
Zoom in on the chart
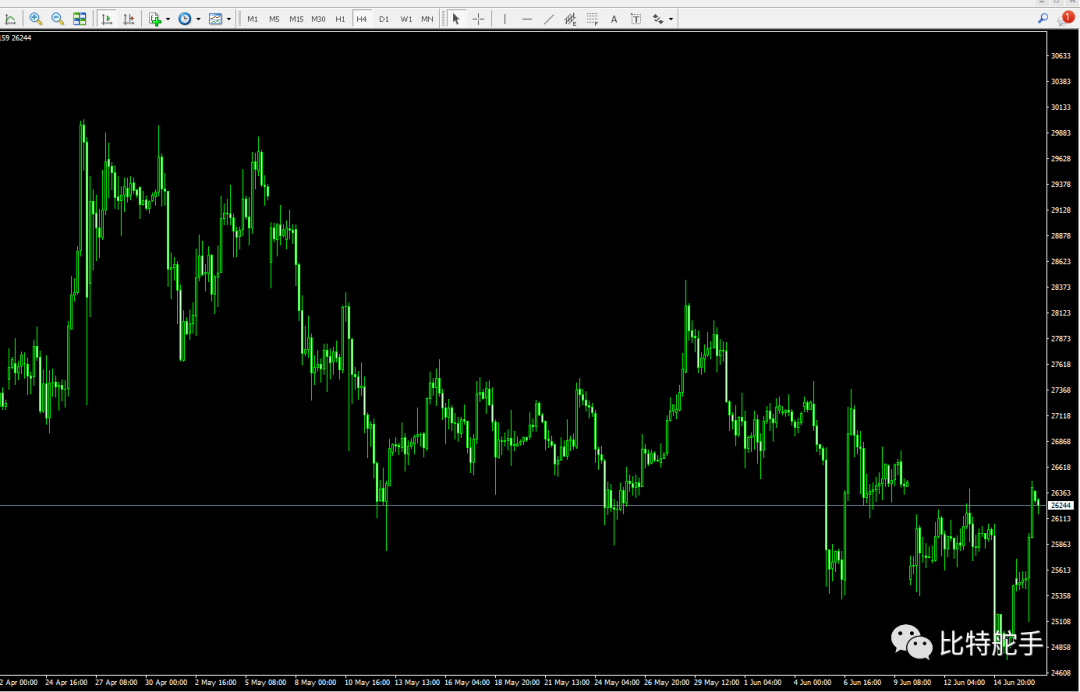tap(36, 19)
